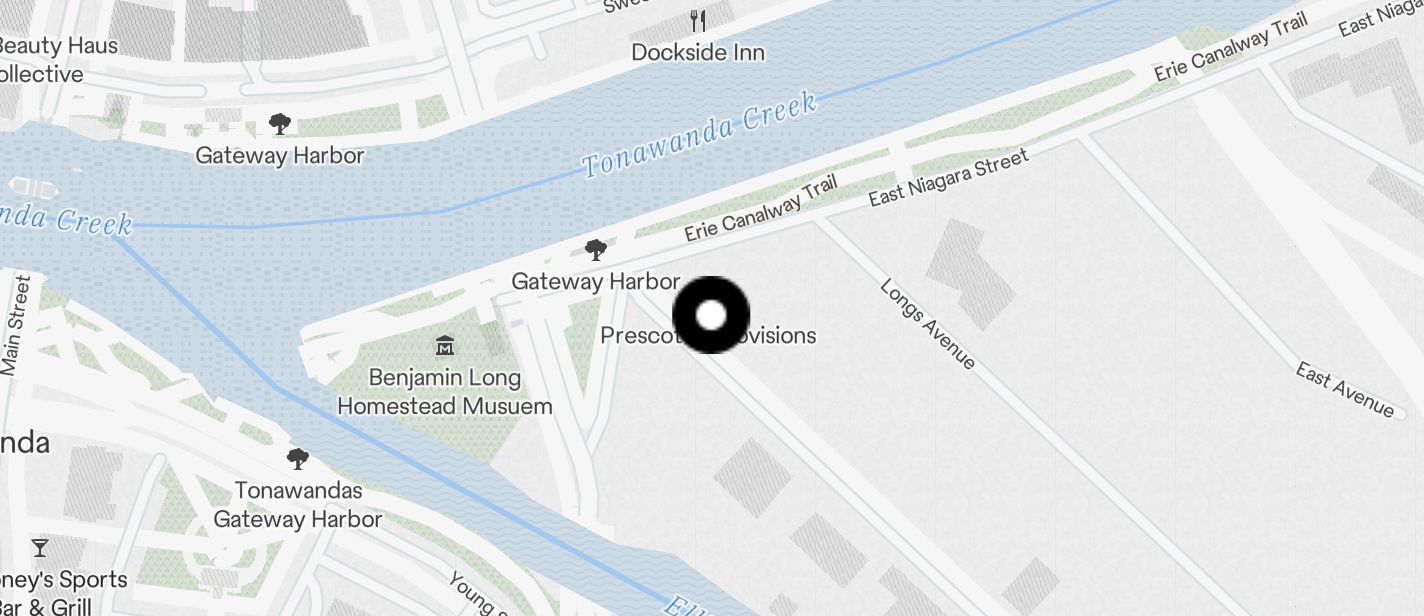The height and width of the screenshot is (616, 1424).
Task: Click the Longs Avenue street label
Action: pos(928,323)
